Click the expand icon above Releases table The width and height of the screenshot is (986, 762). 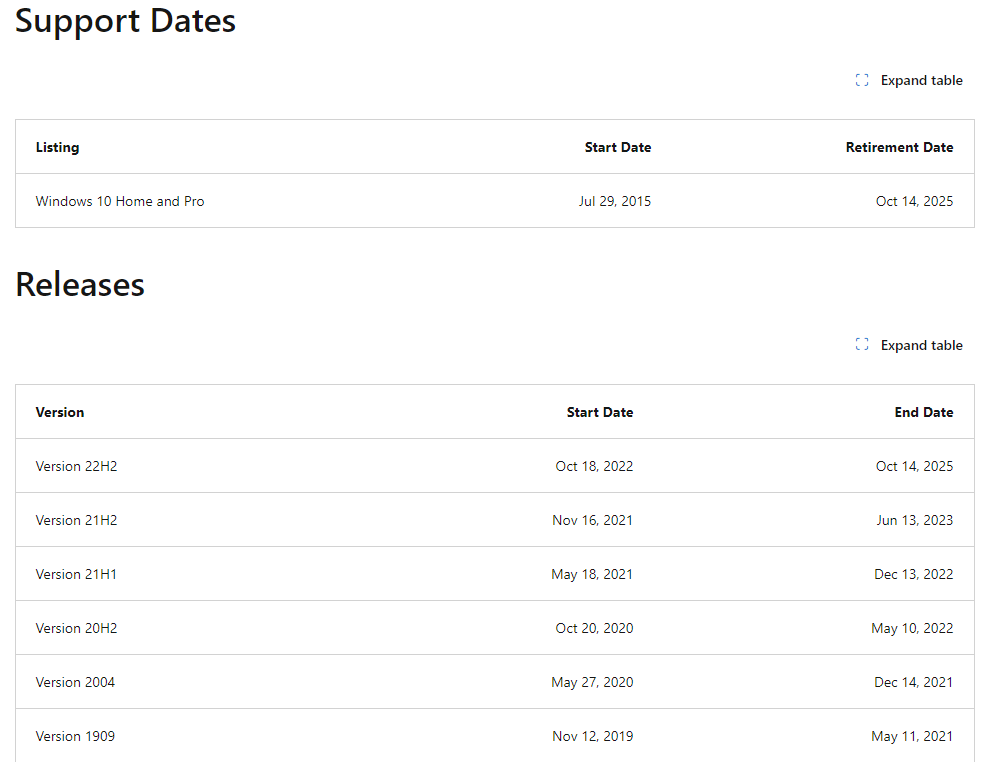coord(862,345)
